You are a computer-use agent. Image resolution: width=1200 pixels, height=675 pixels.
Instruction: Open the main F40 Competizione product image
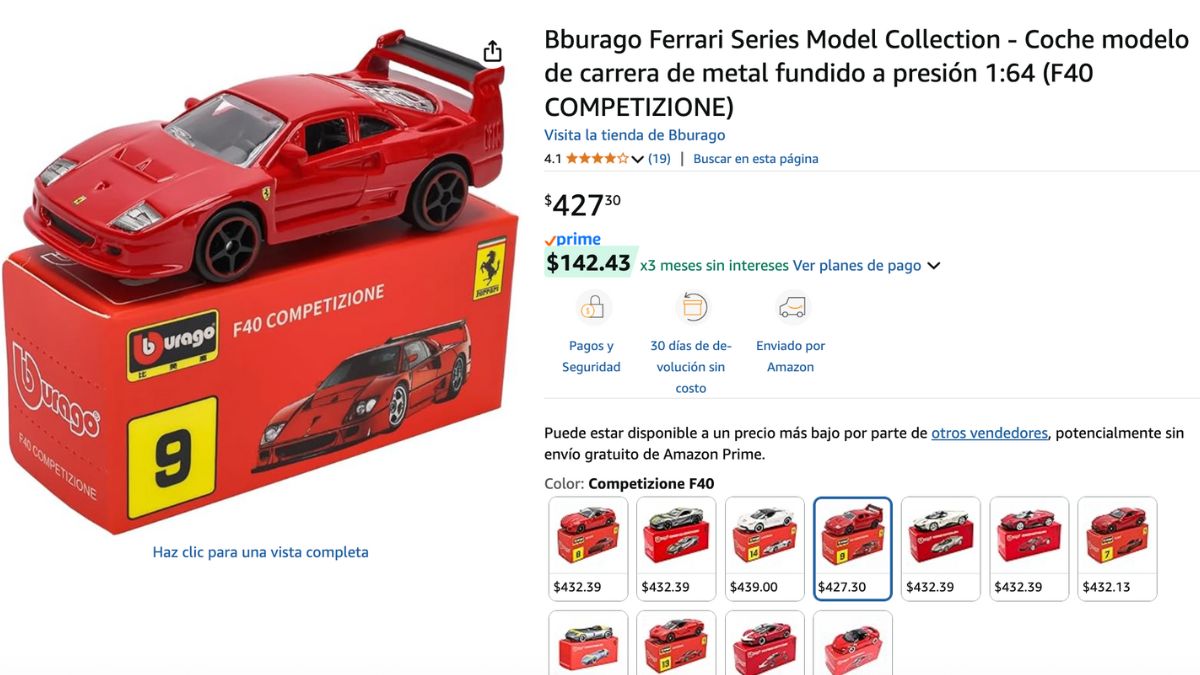(x=260, y=285)
